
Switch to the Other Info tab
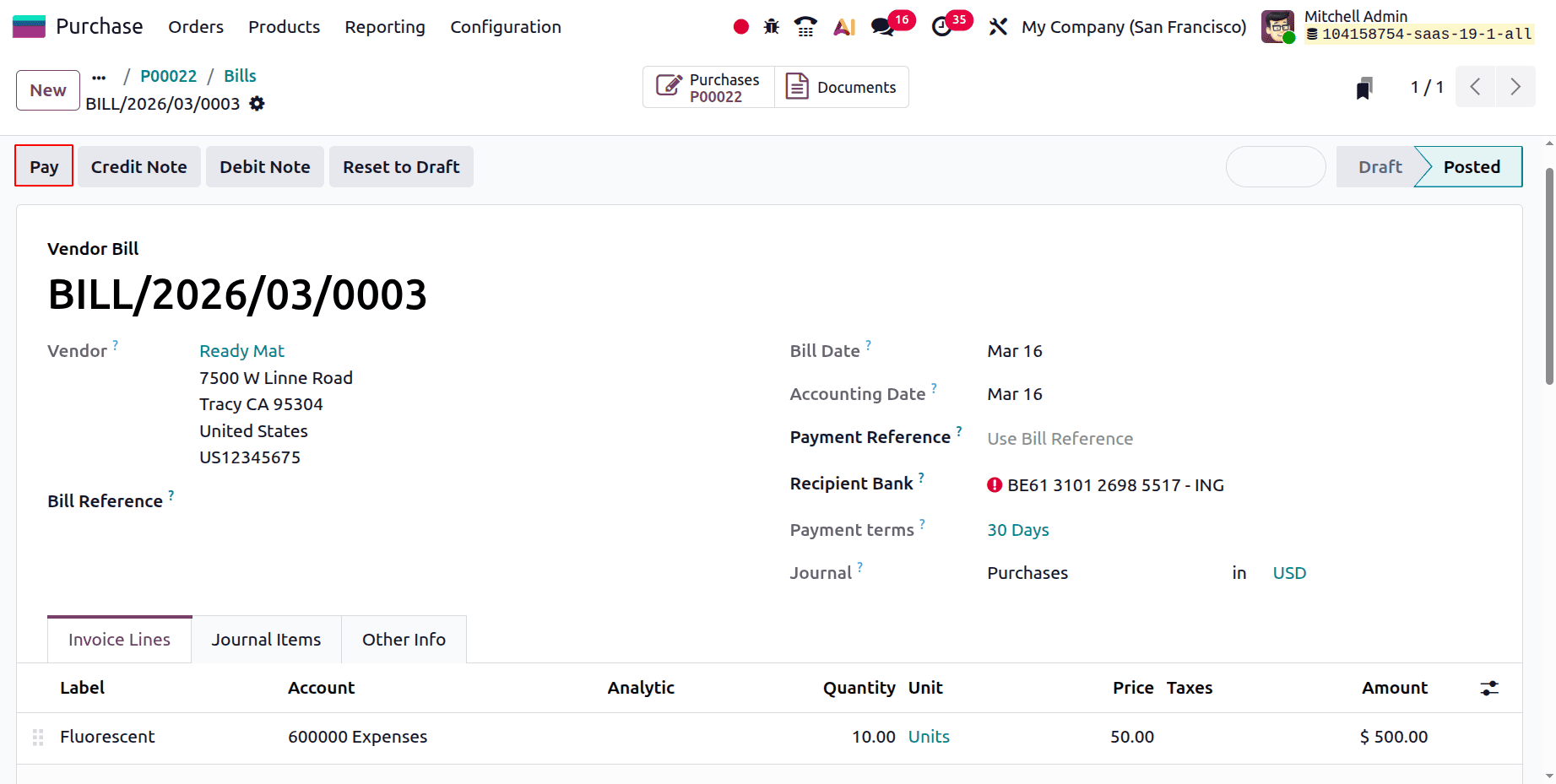pyautogui.click(x=404, y=639)
